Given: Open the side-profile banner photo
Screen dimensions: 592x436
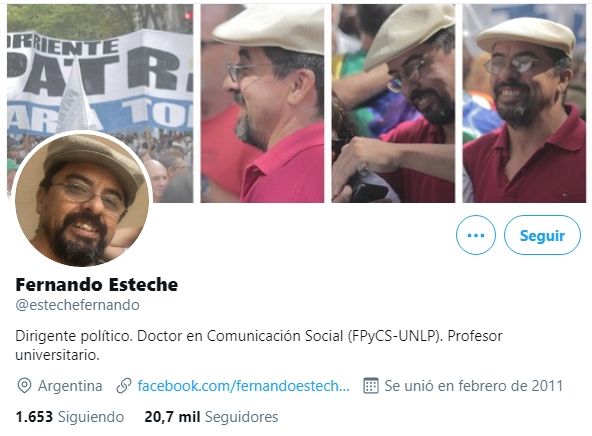Looking at the screenshot, I should [262, 103].
